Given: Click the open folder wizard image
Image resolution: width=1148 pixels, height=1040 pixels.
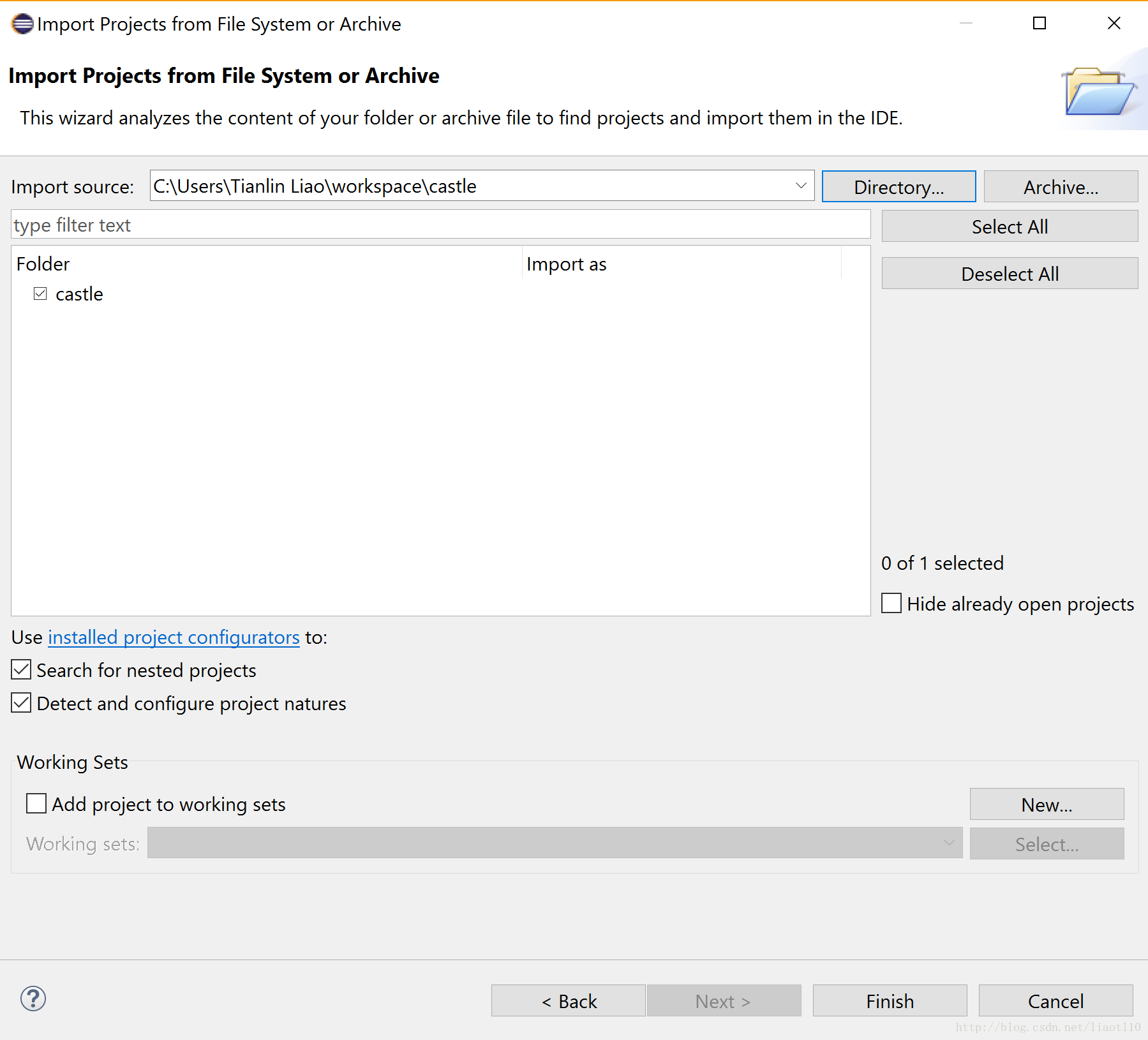Looking at the screenshot, I should (x=1099, y=92).
